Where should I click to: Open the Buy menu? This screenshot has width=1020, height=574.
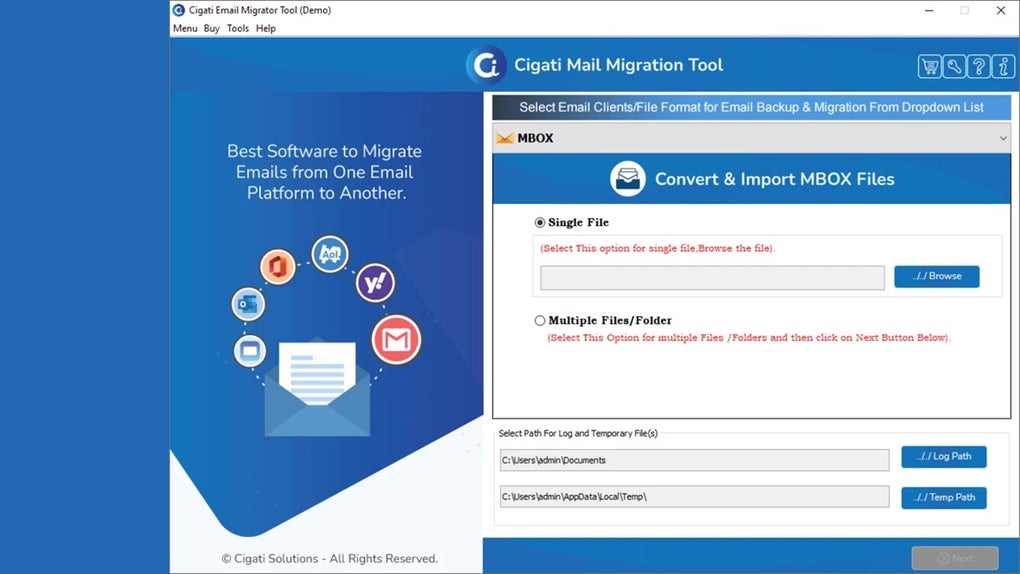click(211, 28)
